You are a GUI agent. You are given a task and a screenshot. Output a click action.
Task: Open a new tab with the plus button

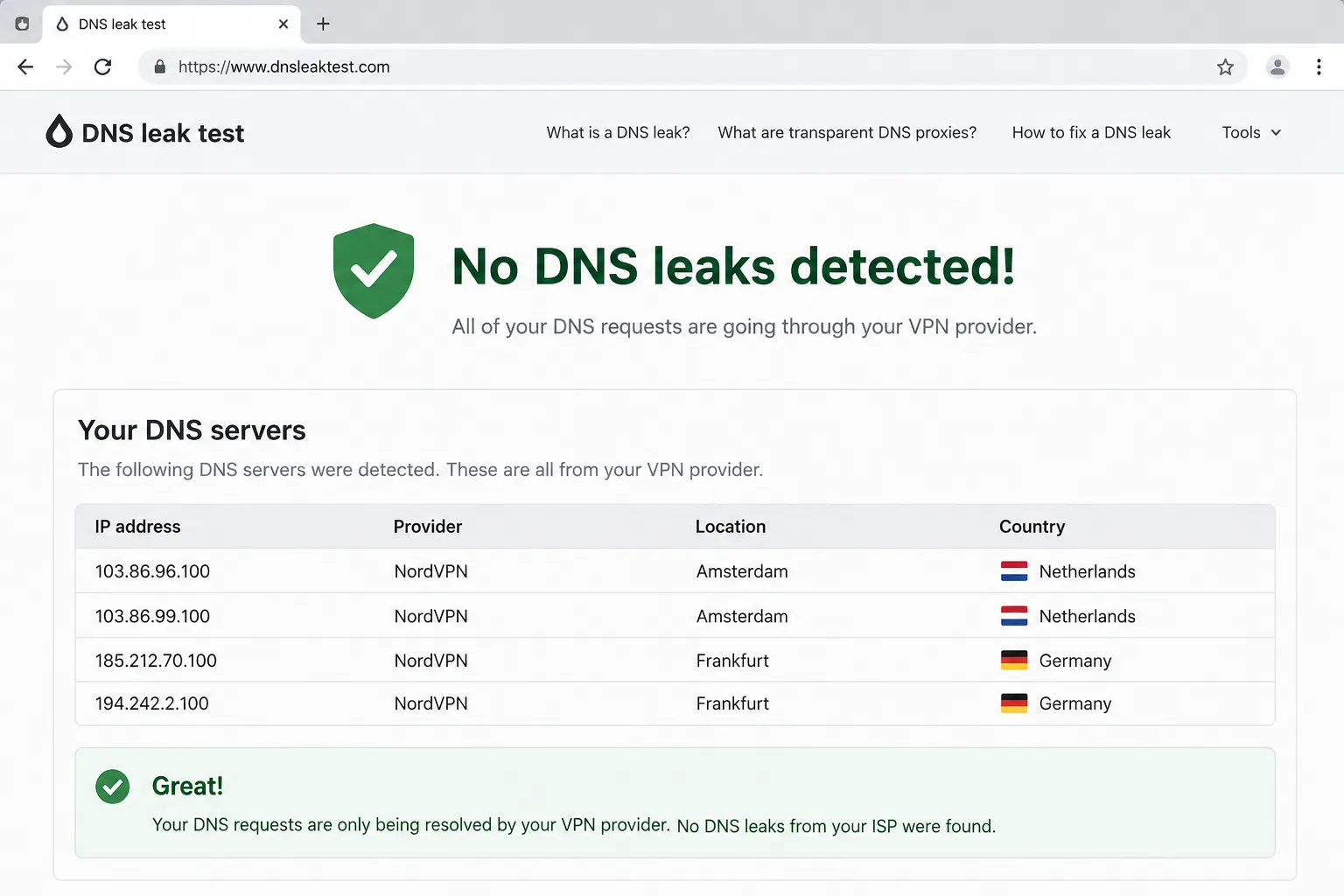(323, 24)
